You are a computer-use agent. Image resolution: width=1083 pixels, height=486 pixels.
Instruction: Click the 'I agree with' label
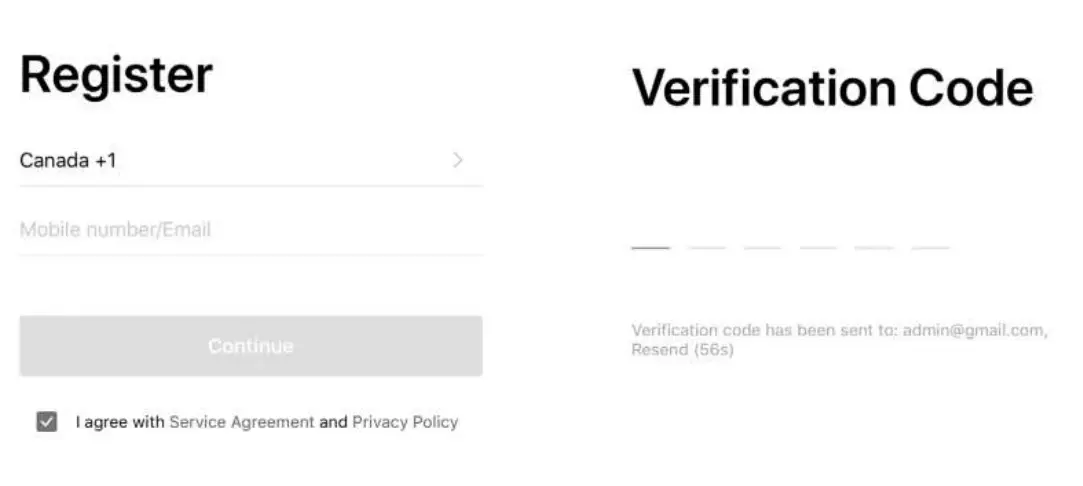120,422
